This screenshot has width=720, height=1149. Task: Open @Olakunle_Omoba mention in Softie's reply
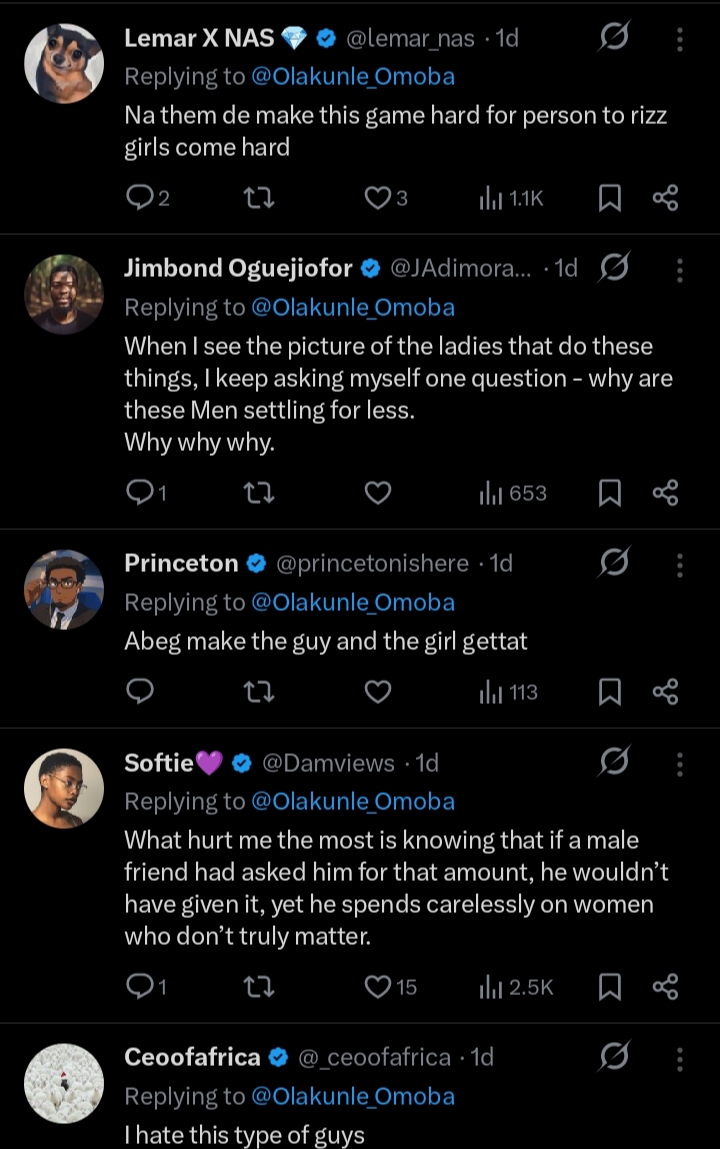[352, 802]
